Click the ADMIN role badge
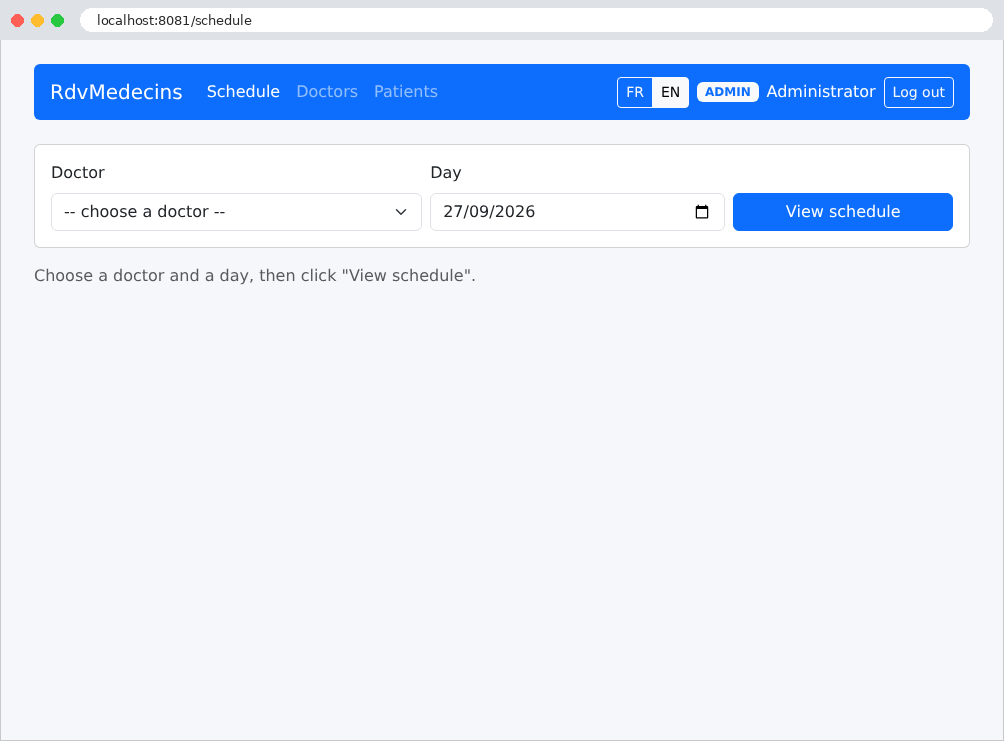 click(727, 92)
